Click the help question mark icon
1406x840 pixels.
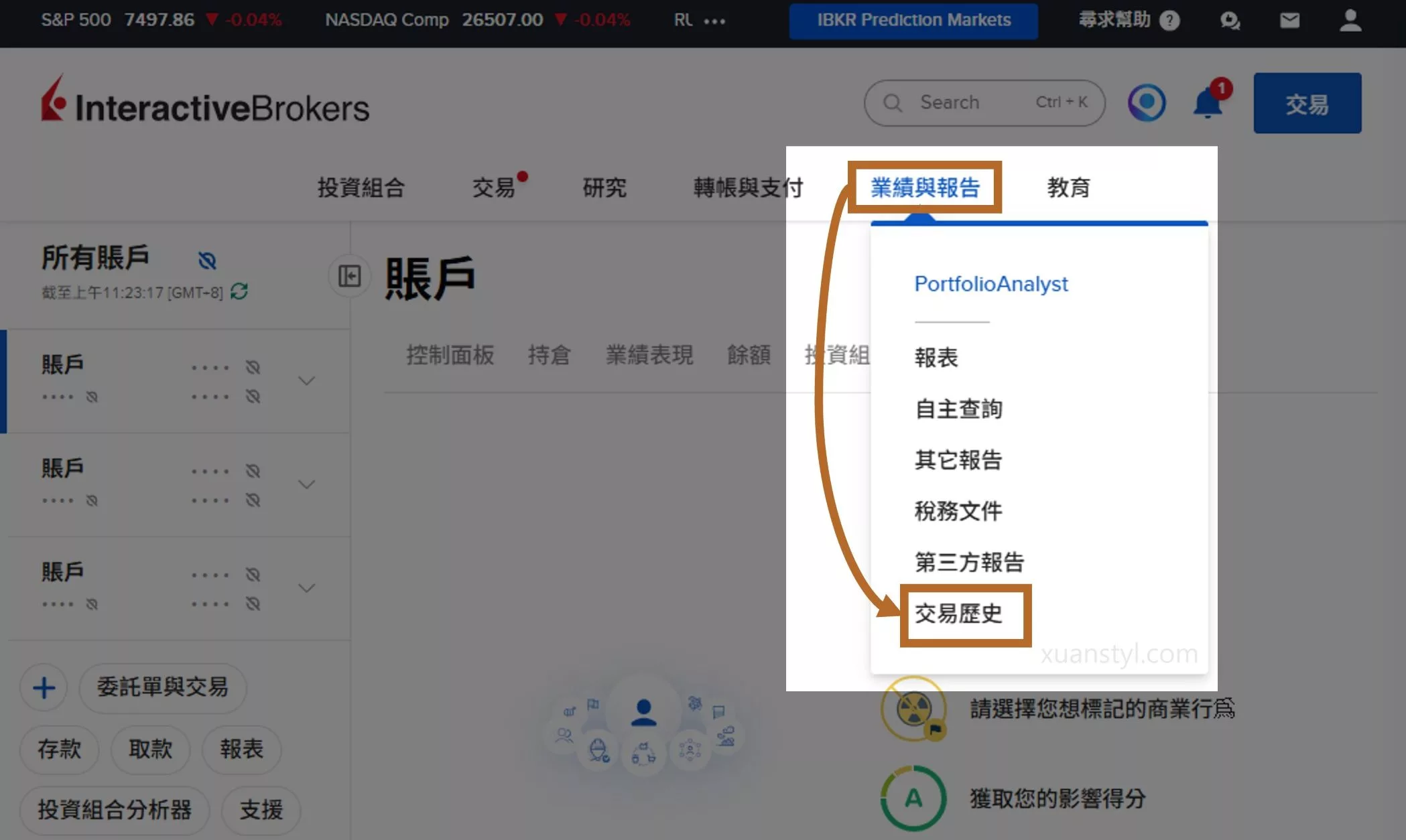click(1169, 21)
